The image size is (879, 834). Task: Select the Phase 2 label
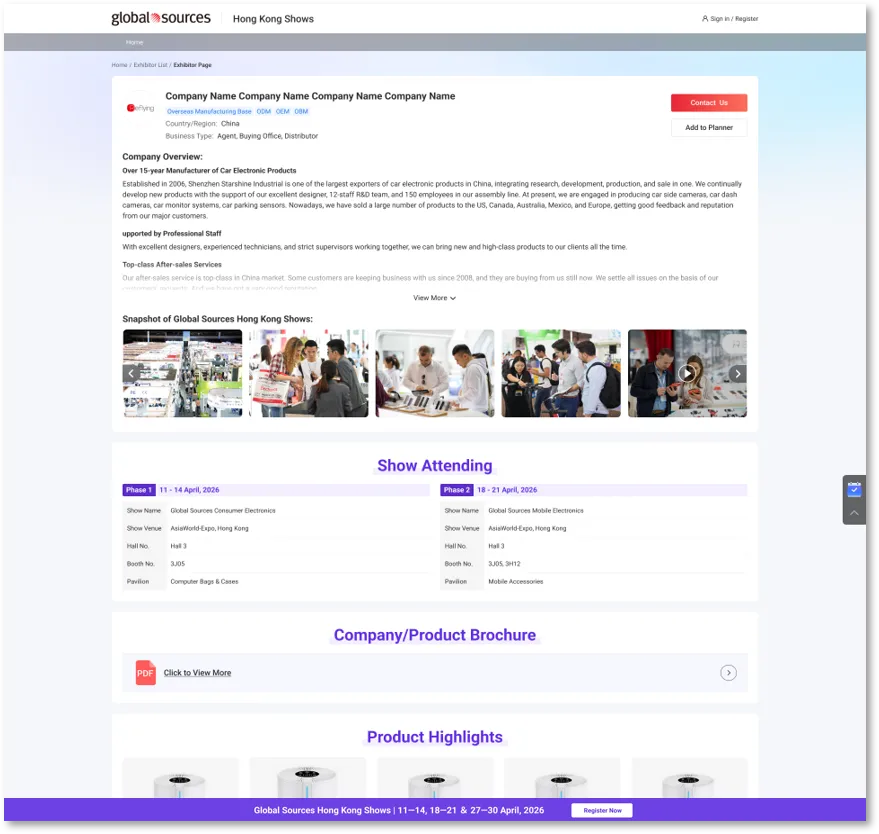[457, 490]
